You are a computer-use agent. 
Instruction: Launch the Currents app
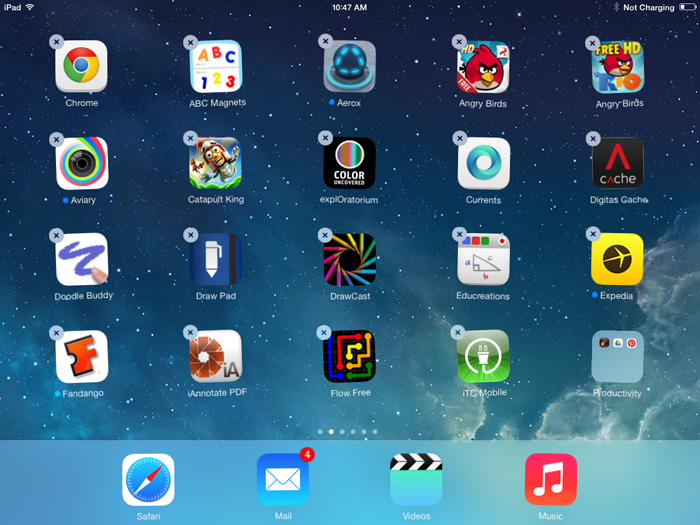point(484,163)
